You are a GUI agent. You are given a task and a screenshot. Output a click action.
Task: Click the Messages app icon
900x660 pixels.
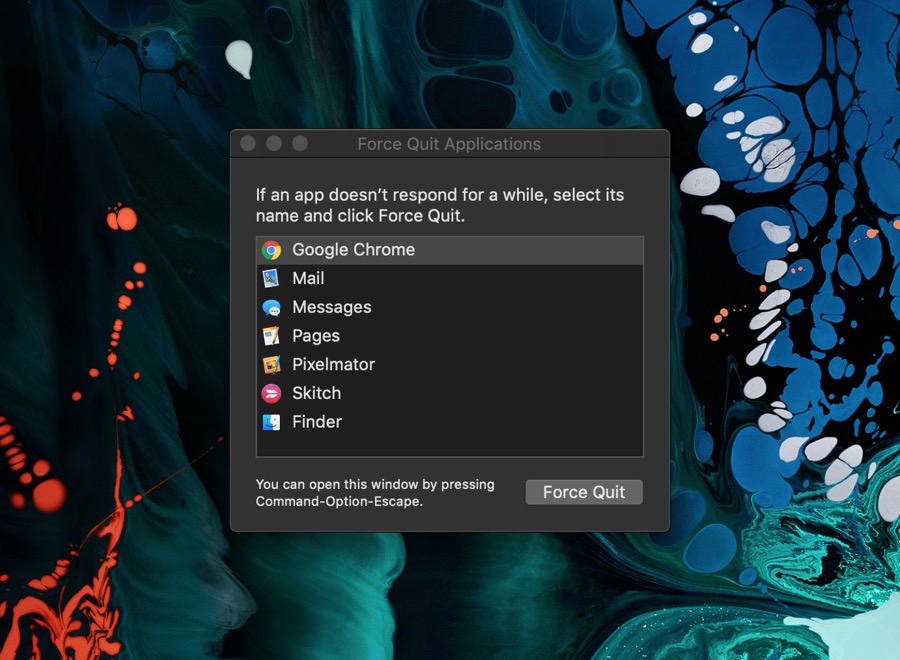pos(271,308)
